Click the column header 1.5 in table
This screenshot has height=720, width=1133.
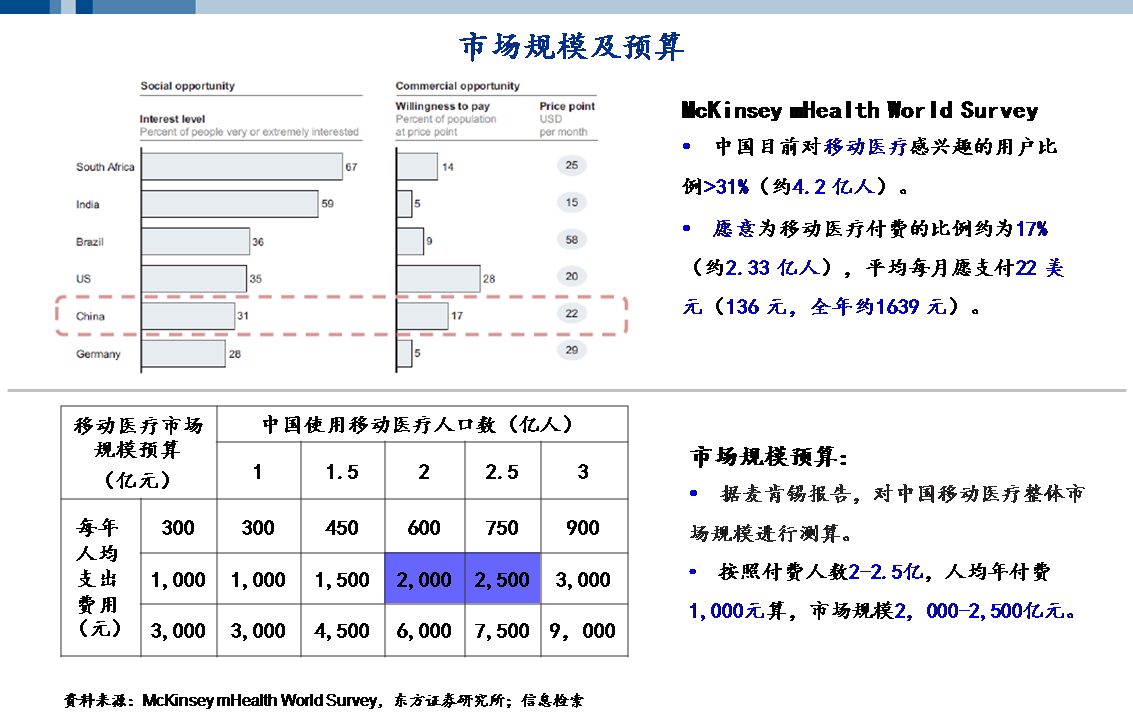tap(343, 471)
